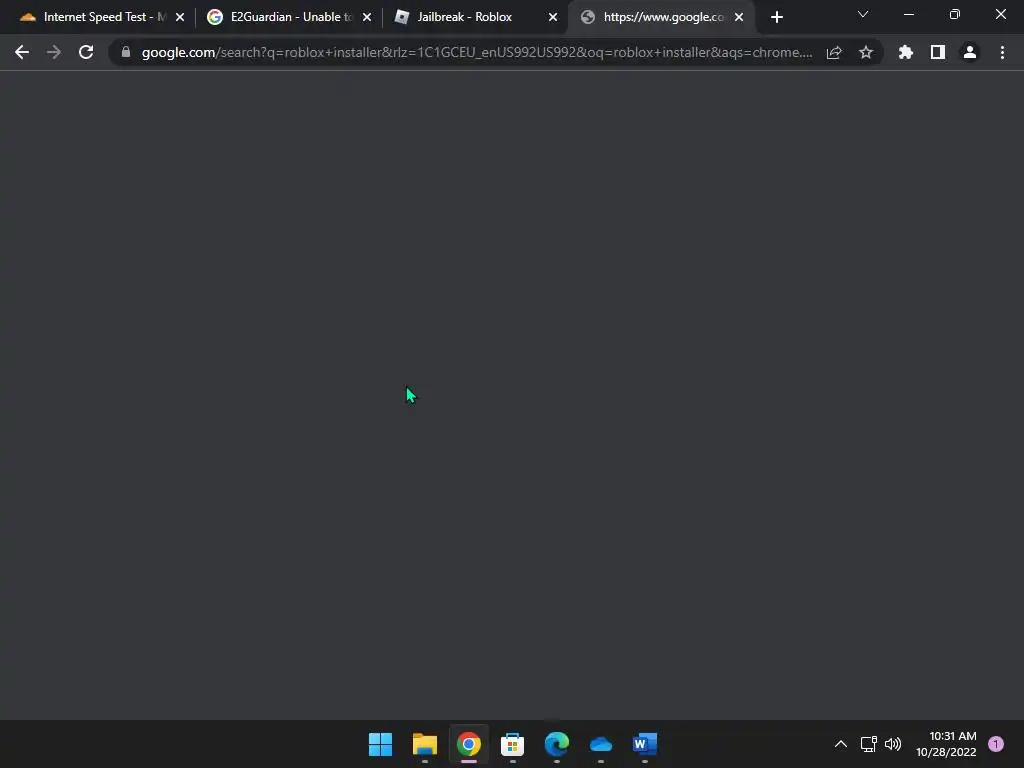This screenshot has height=768, width=1024.
Task: Go back to the previous page
Action: [x=22, y=52]
